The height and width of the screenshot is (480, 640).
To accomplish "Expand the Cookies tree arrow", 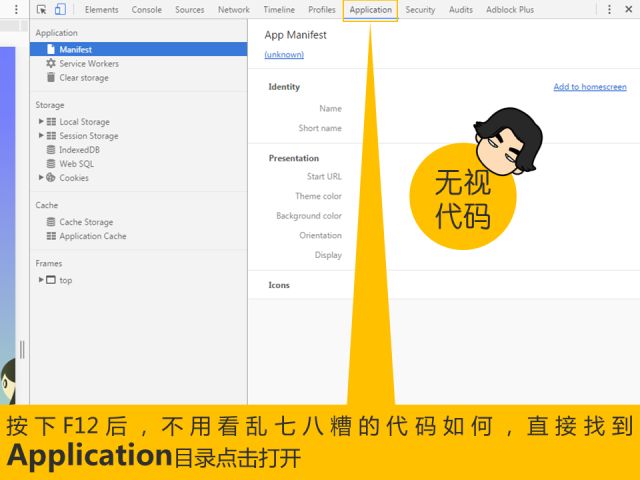I will click(x=41, y=177).
